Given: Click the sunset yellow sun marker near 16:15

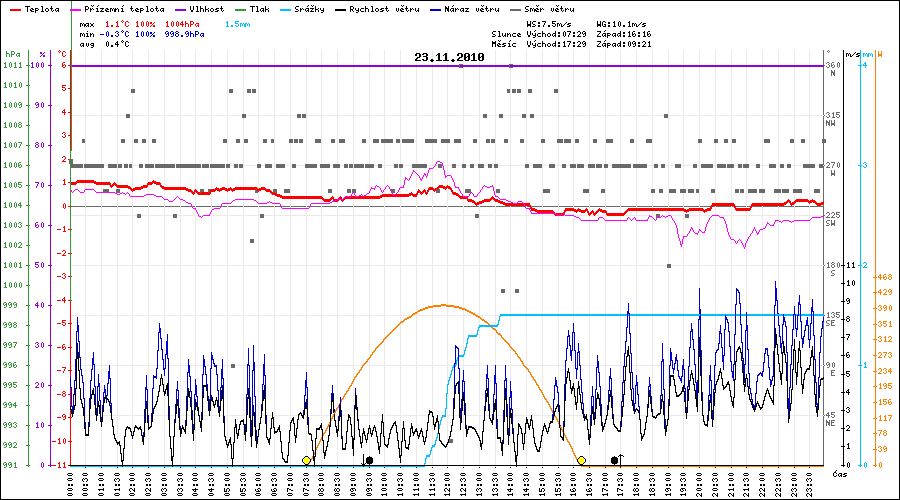Looking at the screenshot, I should [581, 460].
